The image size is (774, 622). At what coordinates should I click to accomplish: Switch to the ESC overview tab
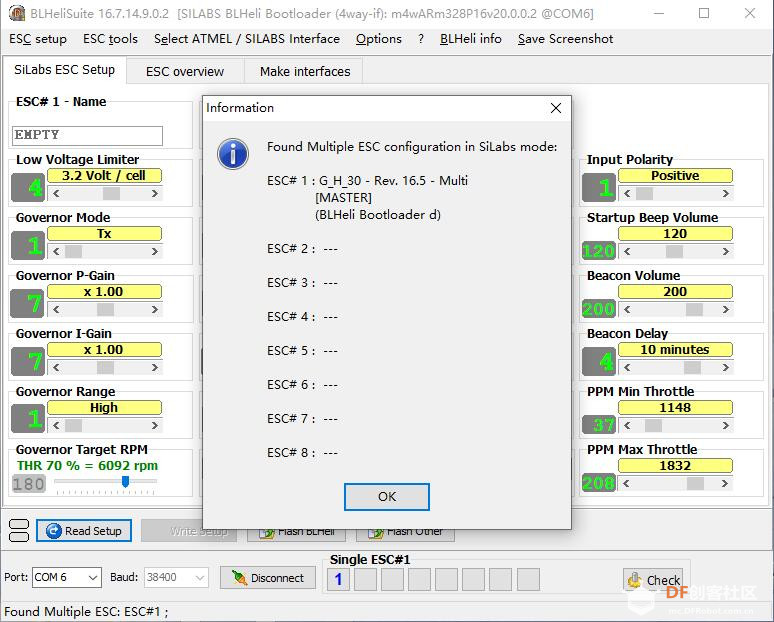[185, 72]
